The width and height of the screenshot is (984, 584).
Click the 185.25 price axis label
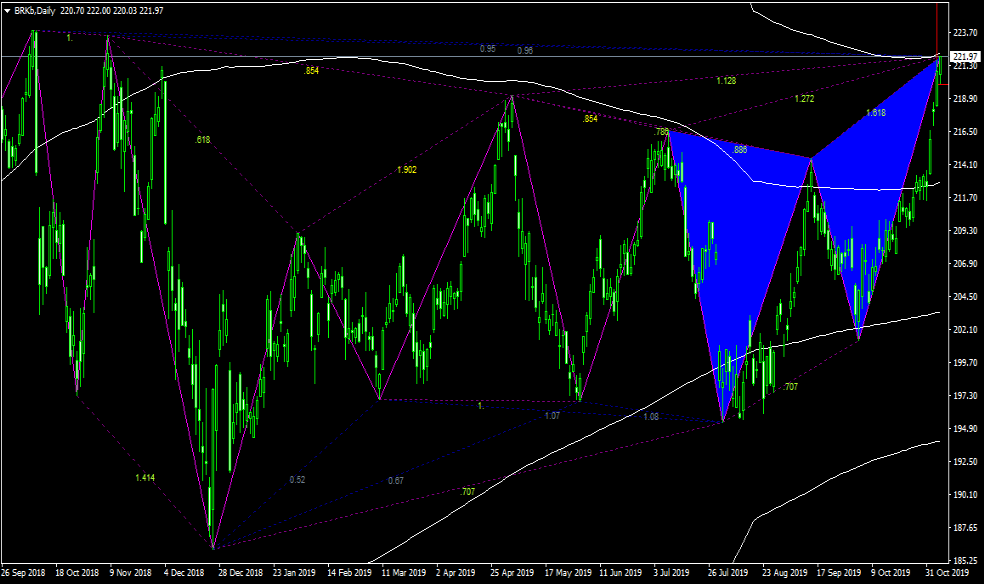(964, 560)
